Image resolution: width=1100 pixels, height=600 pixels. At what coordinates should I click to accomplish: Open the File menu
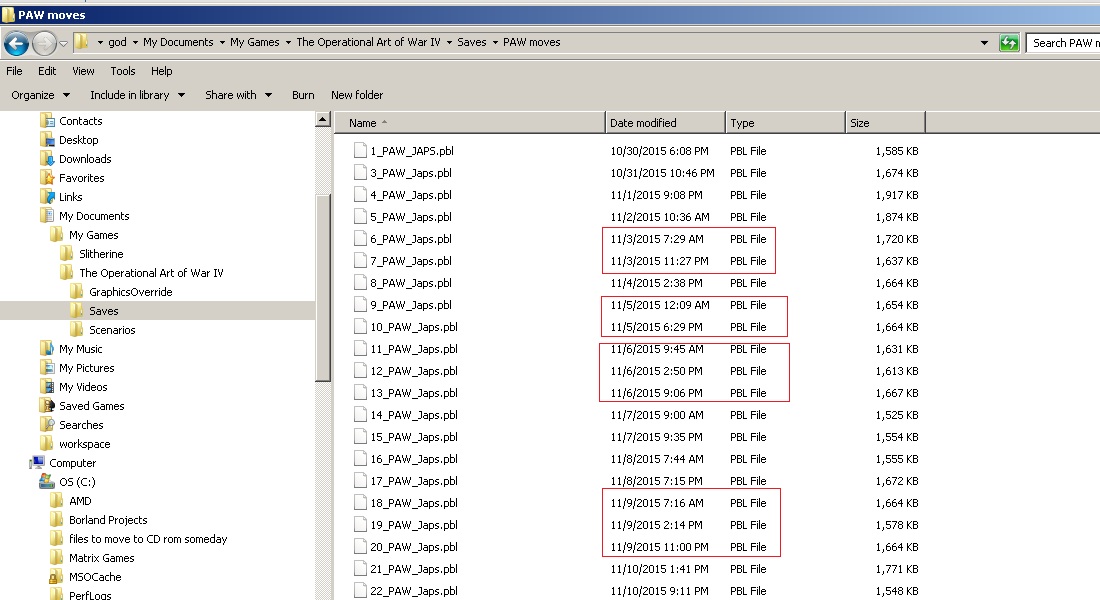(14, 71)
